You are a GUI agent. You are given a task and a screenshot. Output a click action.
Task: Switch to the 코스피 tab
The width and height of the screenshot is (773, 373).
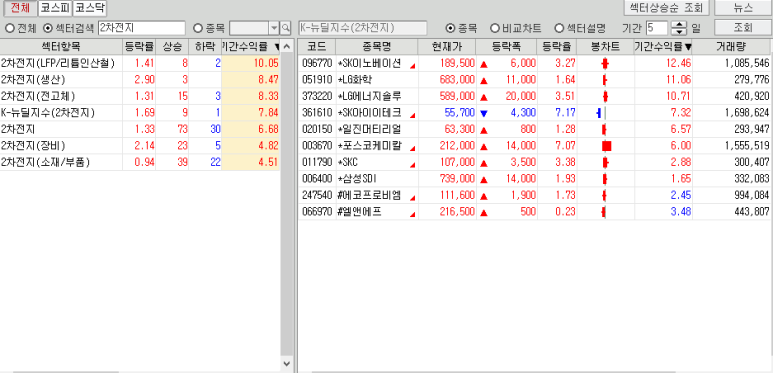(x=55, y=8)
